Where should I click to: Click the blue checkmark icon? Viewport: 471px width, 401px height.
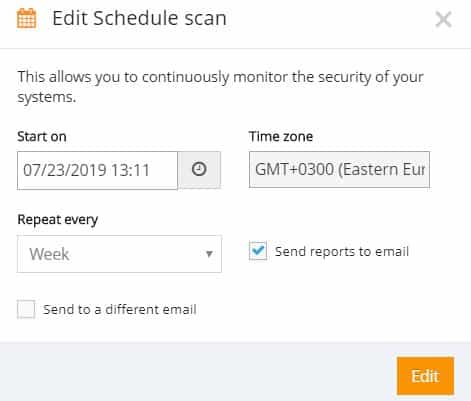[x=258, y=249]
